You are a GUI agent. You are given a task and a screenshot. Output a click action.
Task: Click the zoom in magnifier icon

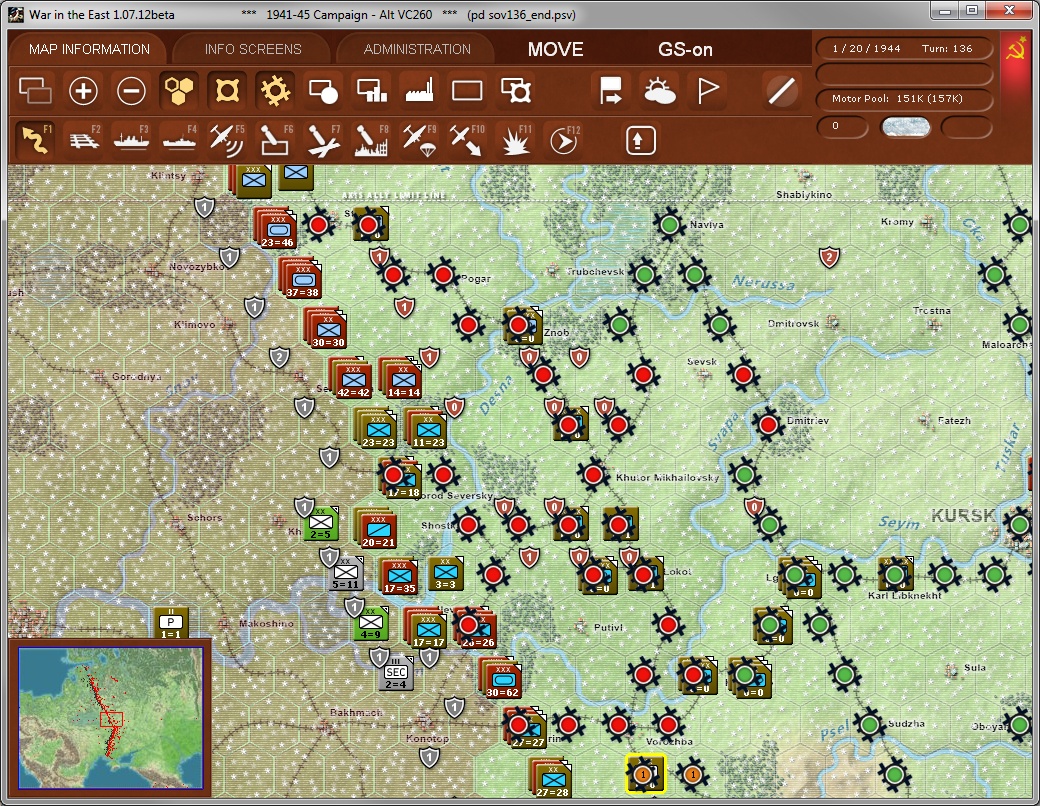pos(83,90)
